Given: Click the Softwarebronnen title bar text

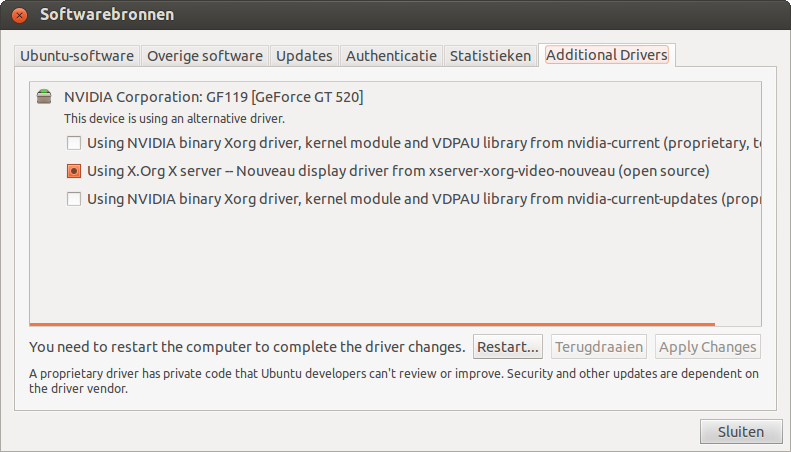Looking at the screenshot, I should click(x=107, y=15).
